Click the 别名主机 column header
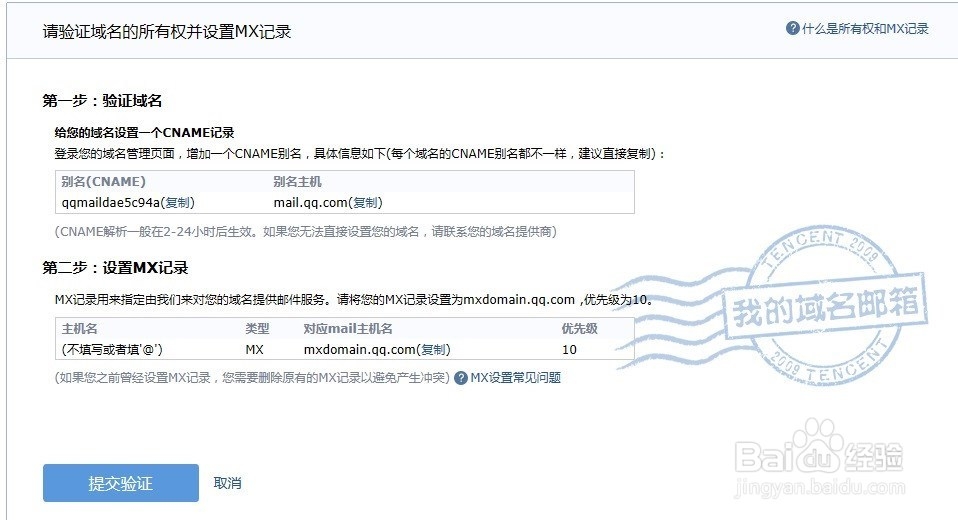958x520 pixels. pos(297,181)
